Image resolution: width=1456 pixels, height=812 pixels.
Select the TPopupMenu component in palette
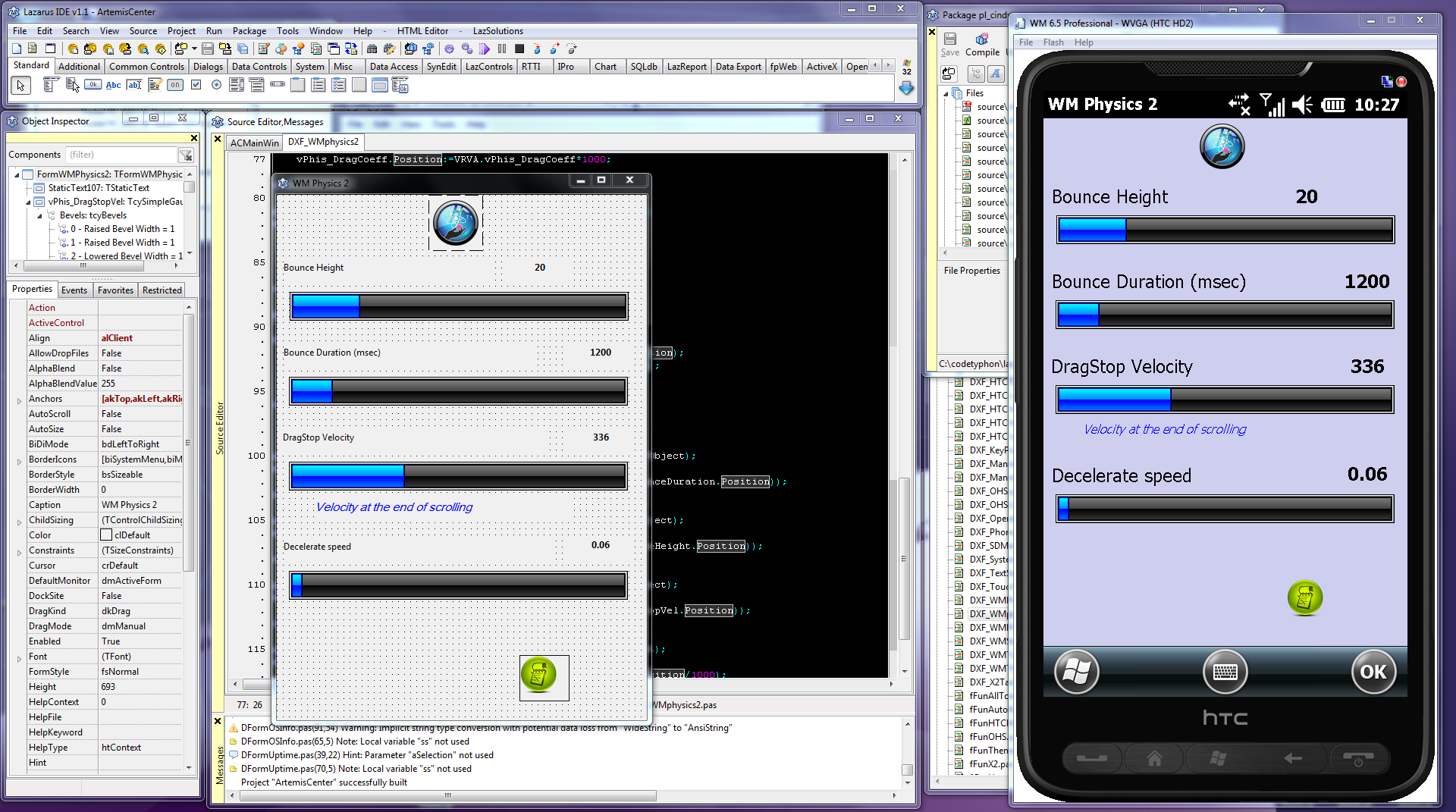click(72, 85)
